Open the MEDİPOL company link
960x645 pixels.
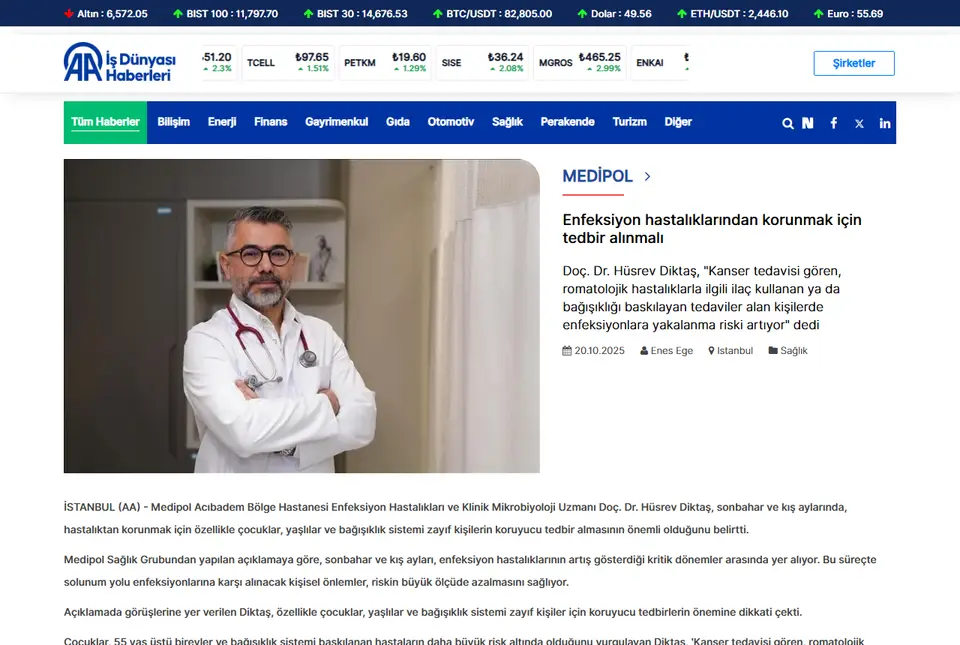point(598,176)
